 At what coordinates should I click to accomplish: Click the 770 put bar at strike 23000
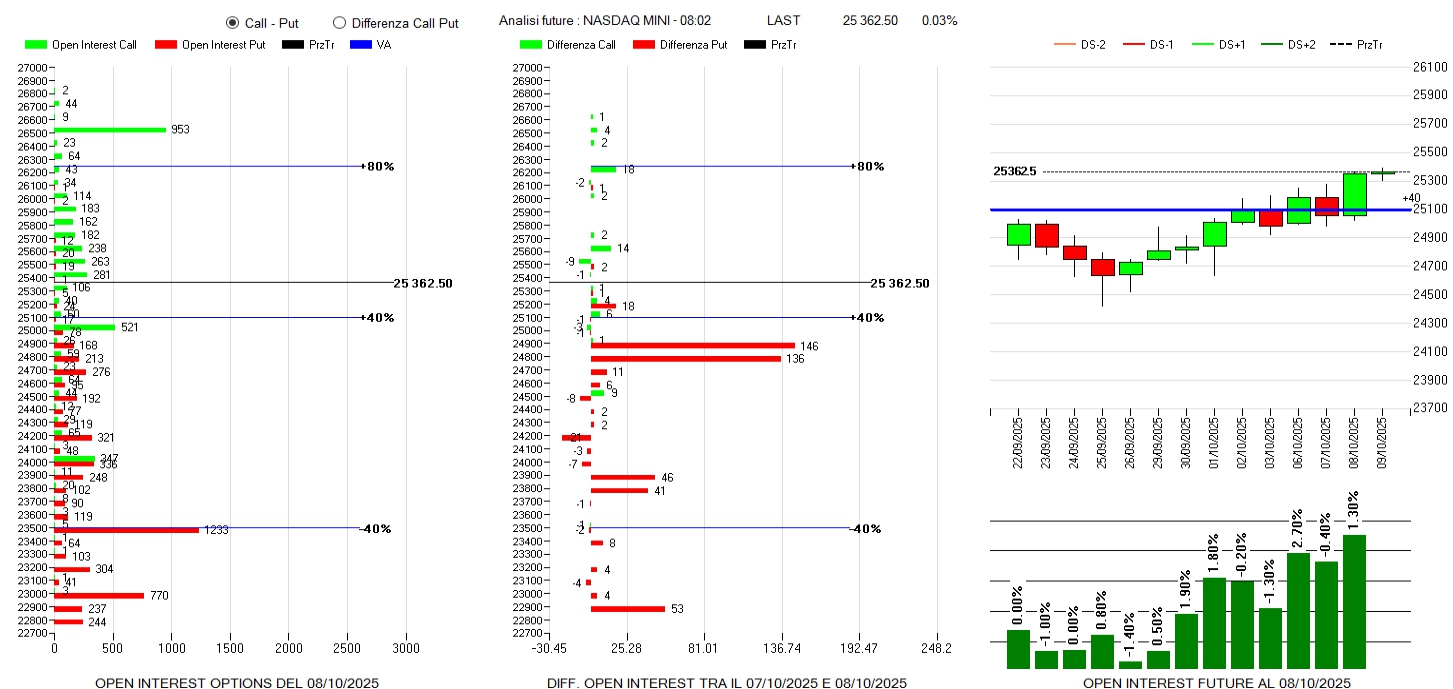[99, 595]
